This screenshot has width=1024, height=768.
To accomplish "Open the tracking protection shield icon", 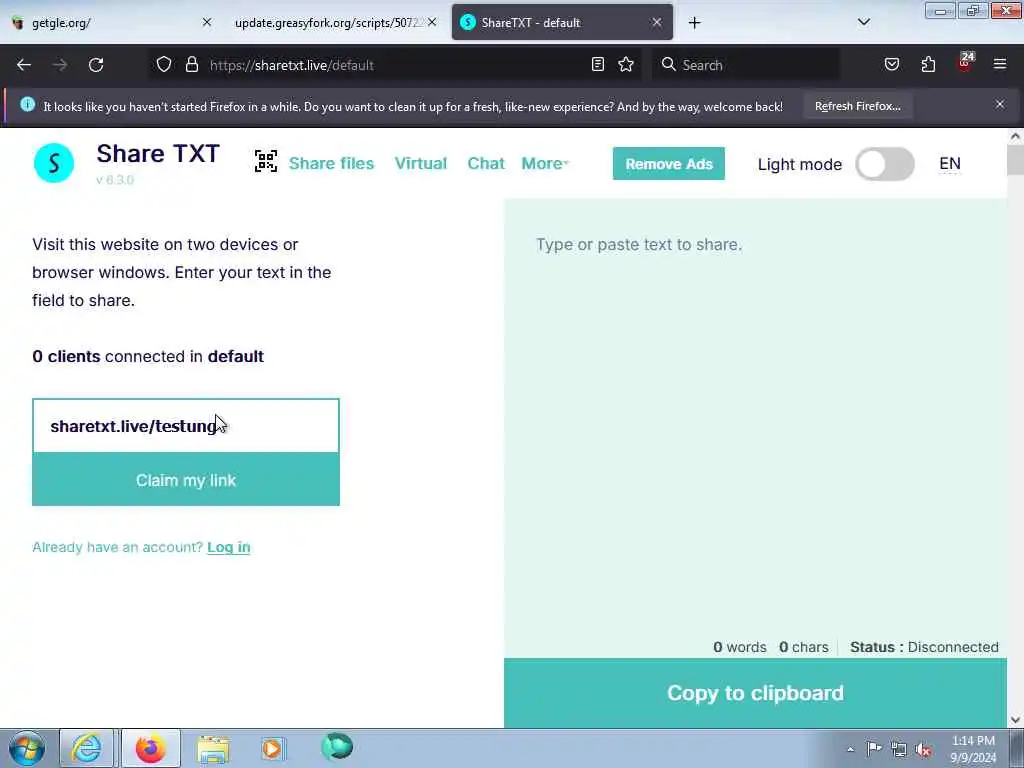I will 164,65.
